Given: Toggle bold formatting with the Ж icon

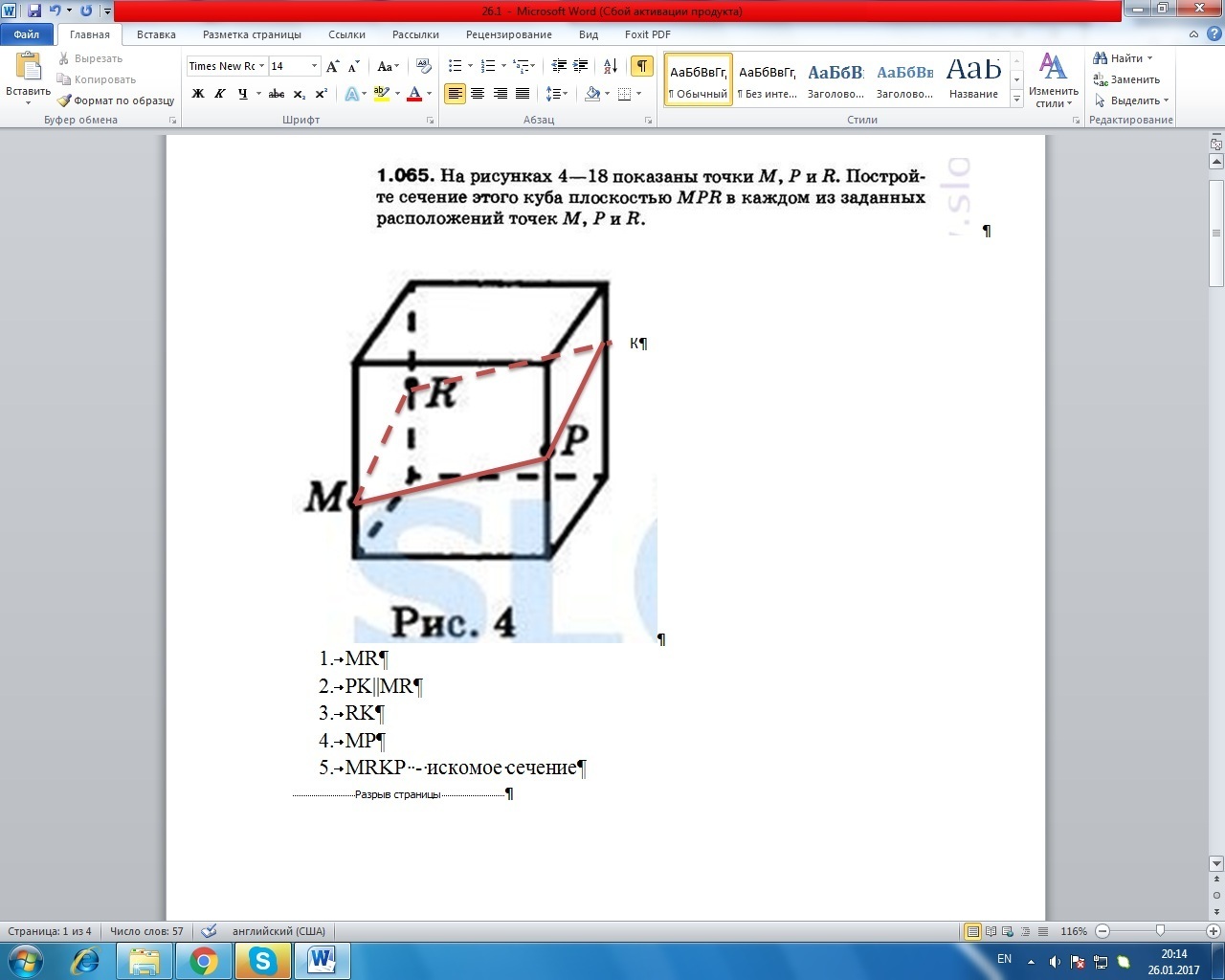Looking at the screenshot, I should click(x=197, y=93).
